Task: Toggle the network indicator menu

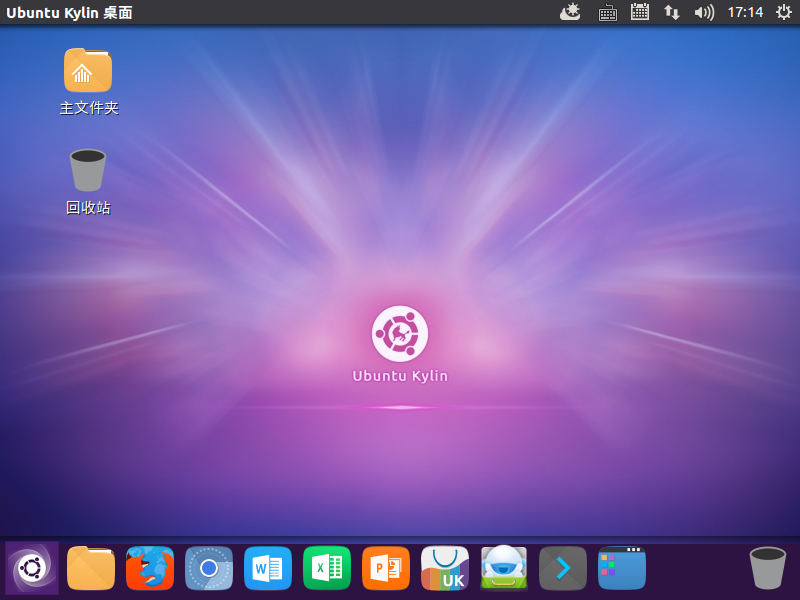Action: coord(671,13)
